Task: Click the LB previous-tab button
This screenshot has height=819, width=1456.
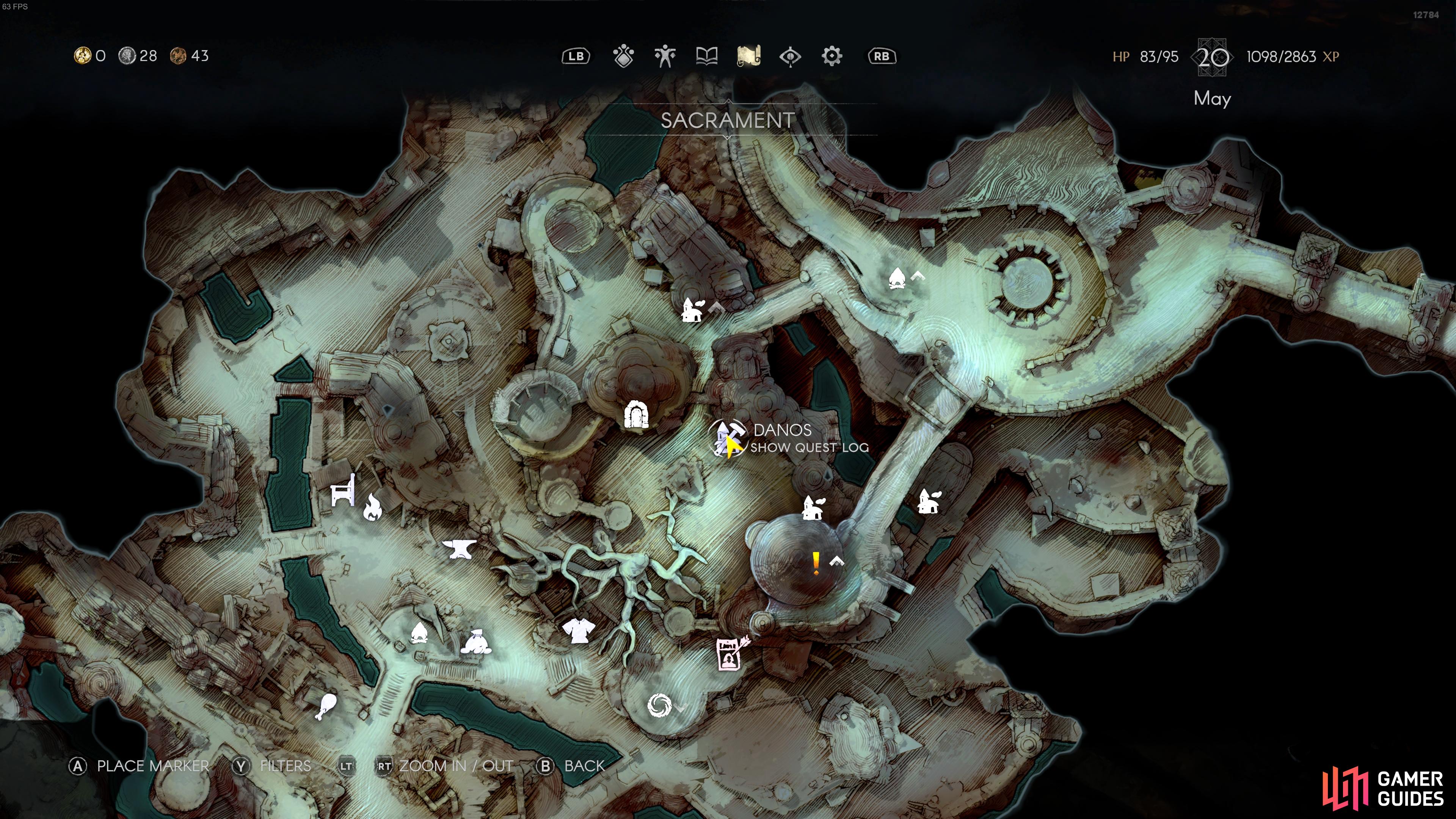Action: (576, 56)
